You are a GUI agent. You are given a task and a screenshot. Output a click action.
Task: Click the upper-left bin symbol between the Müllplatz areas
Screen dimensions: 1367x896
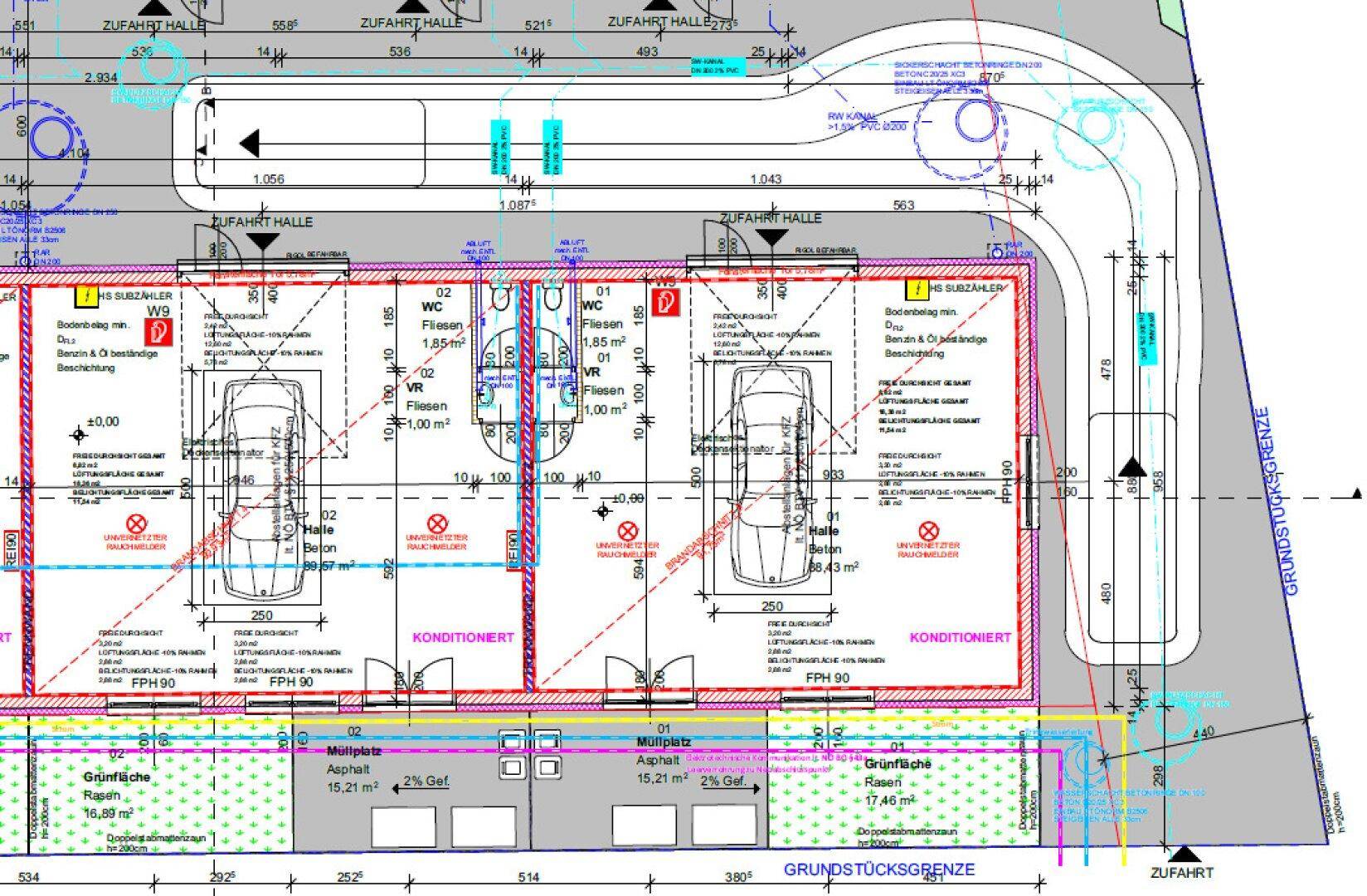pyautogui.click(x=513, y=741)
